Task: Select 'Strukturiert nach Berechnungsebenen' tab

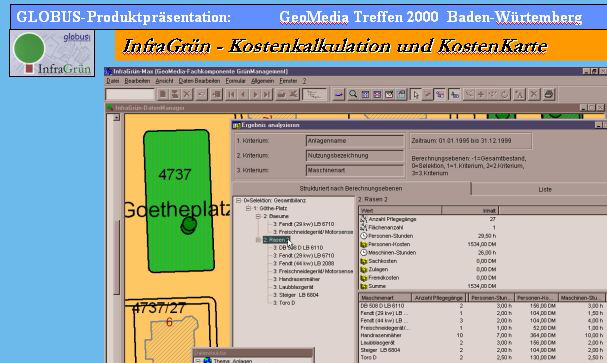Action: [351, 188]
